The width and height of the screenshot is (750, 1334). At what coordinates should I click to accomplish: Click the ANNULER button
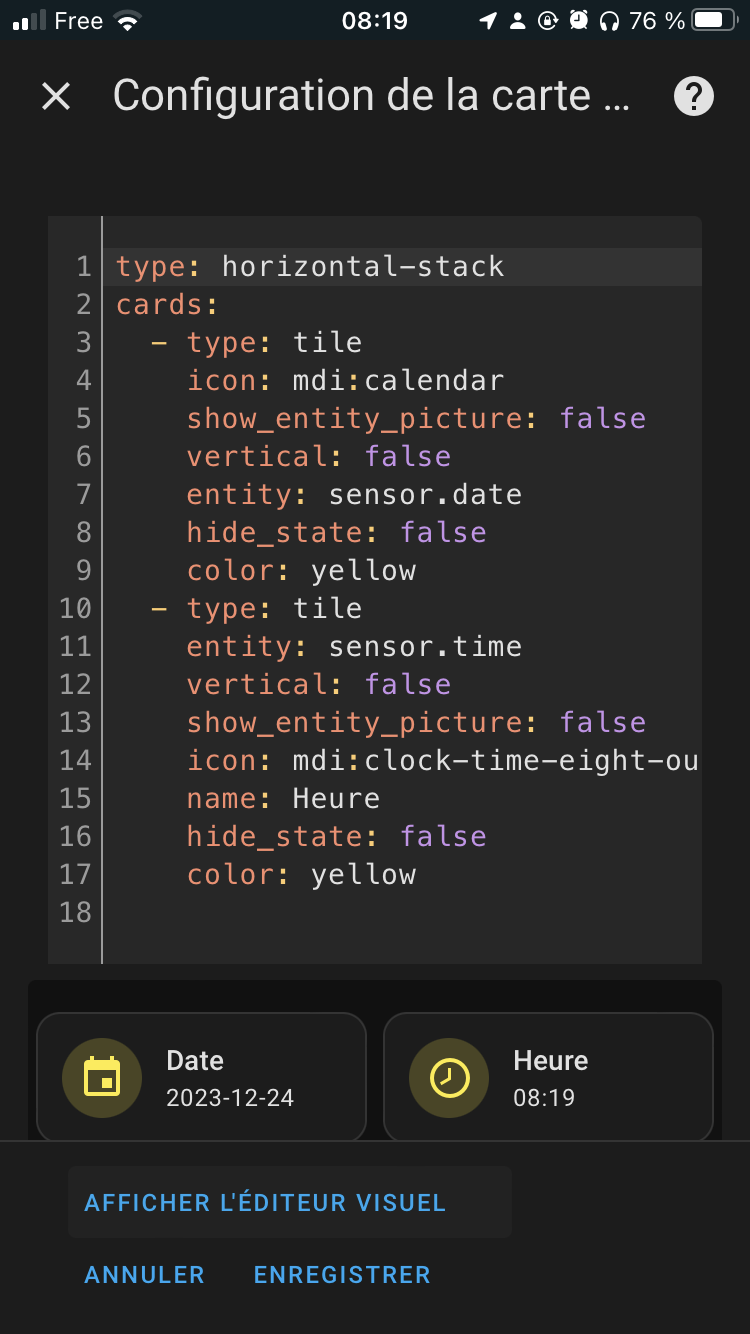(145, 1275)
